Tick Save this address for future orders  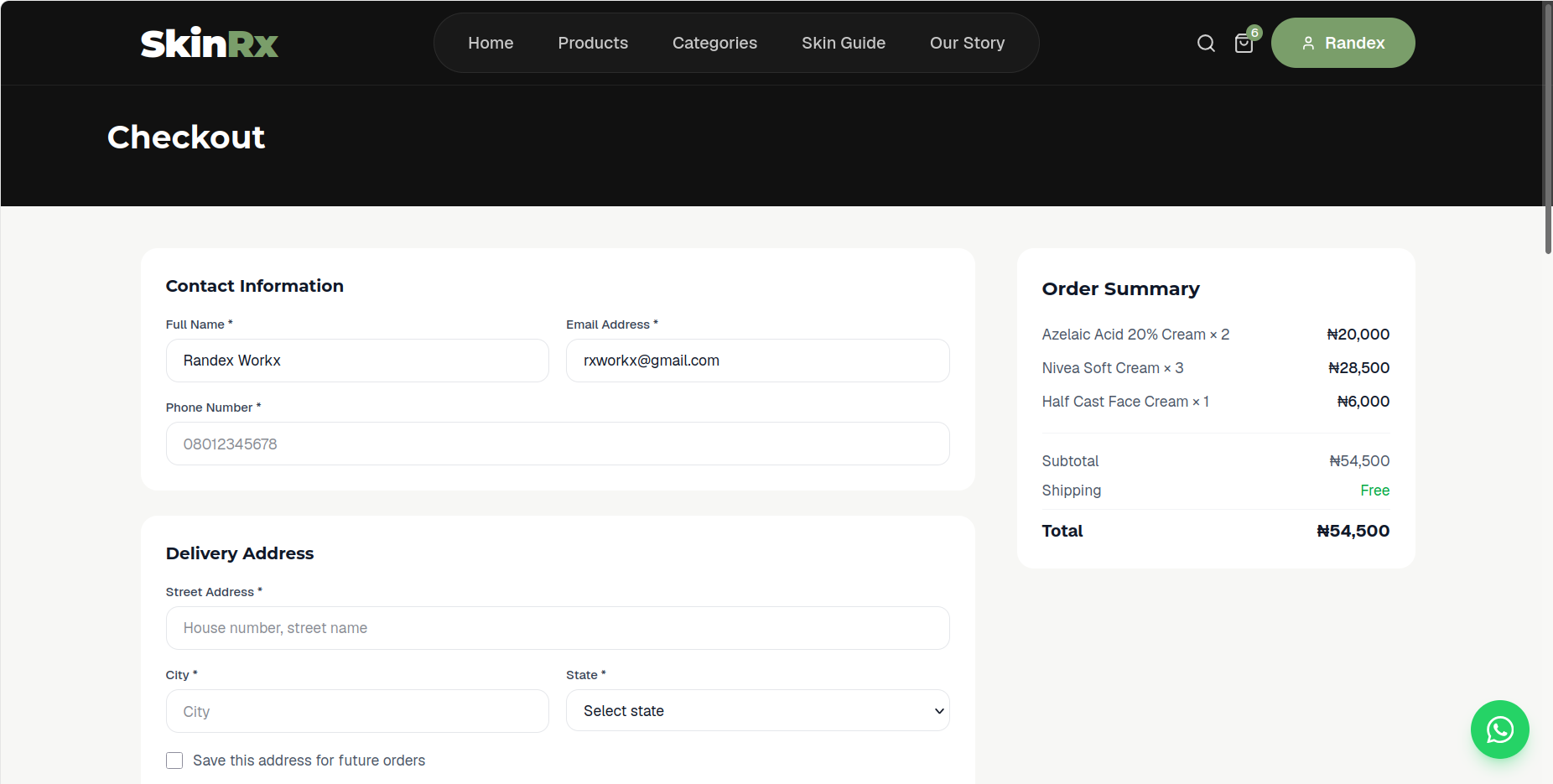(174, 761)
